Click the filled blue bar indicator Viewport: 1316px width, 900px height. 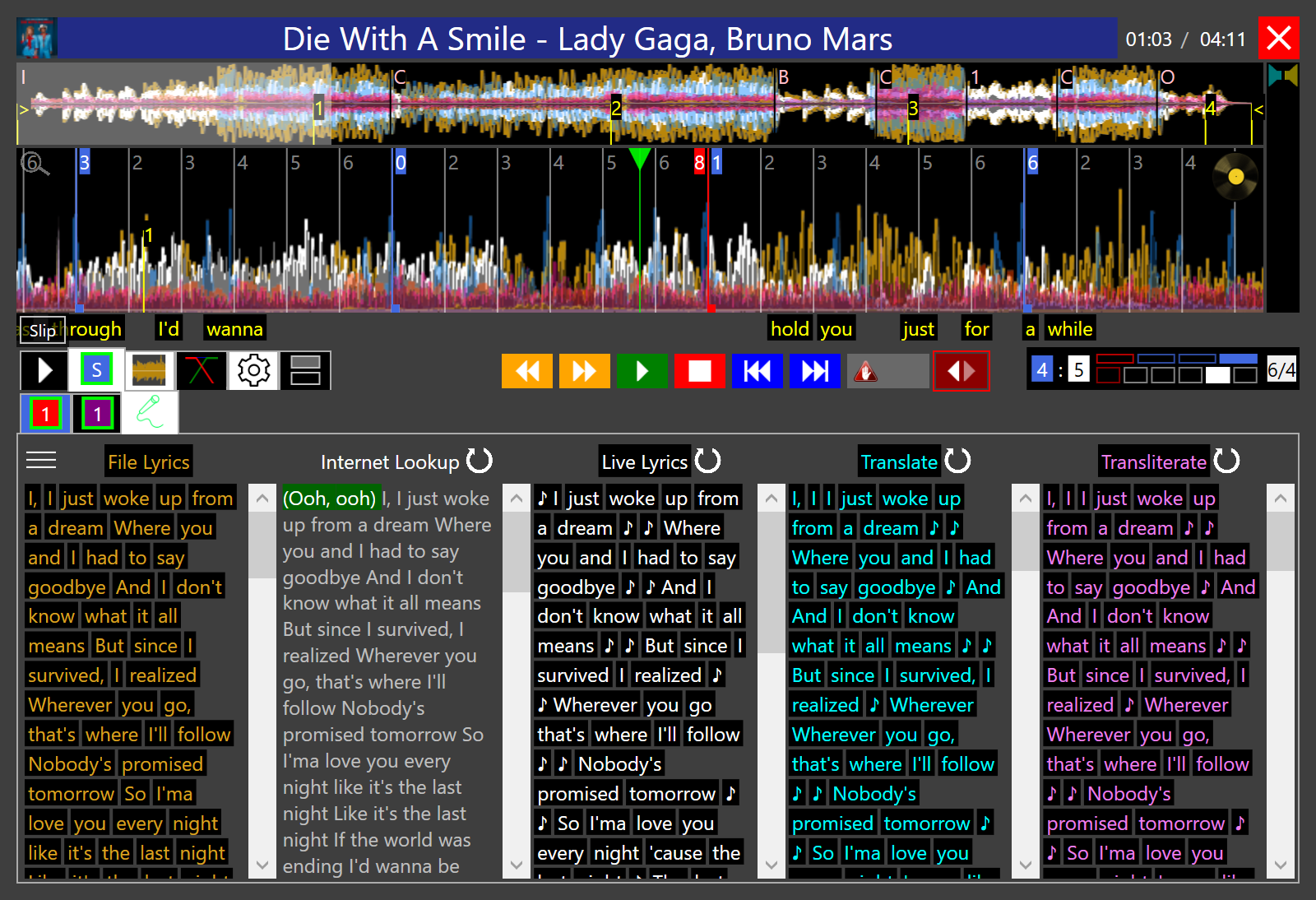[x=1238, y=359]
